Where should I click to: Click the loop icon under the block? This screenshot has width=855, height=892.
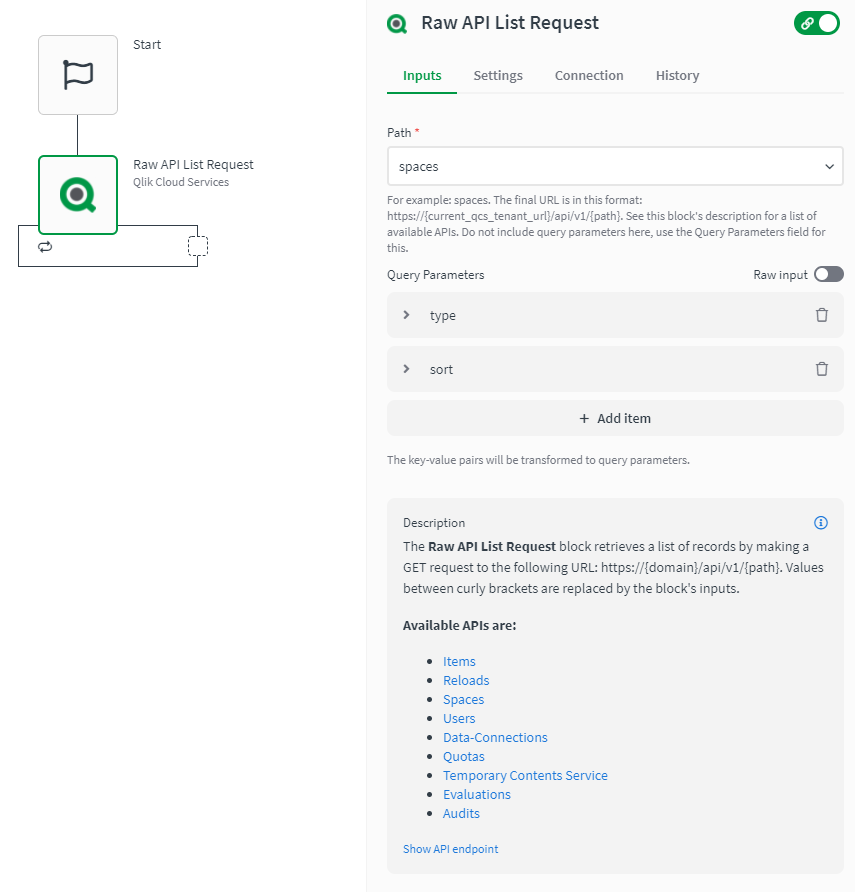pyautogui.click(x=45, y=246)
